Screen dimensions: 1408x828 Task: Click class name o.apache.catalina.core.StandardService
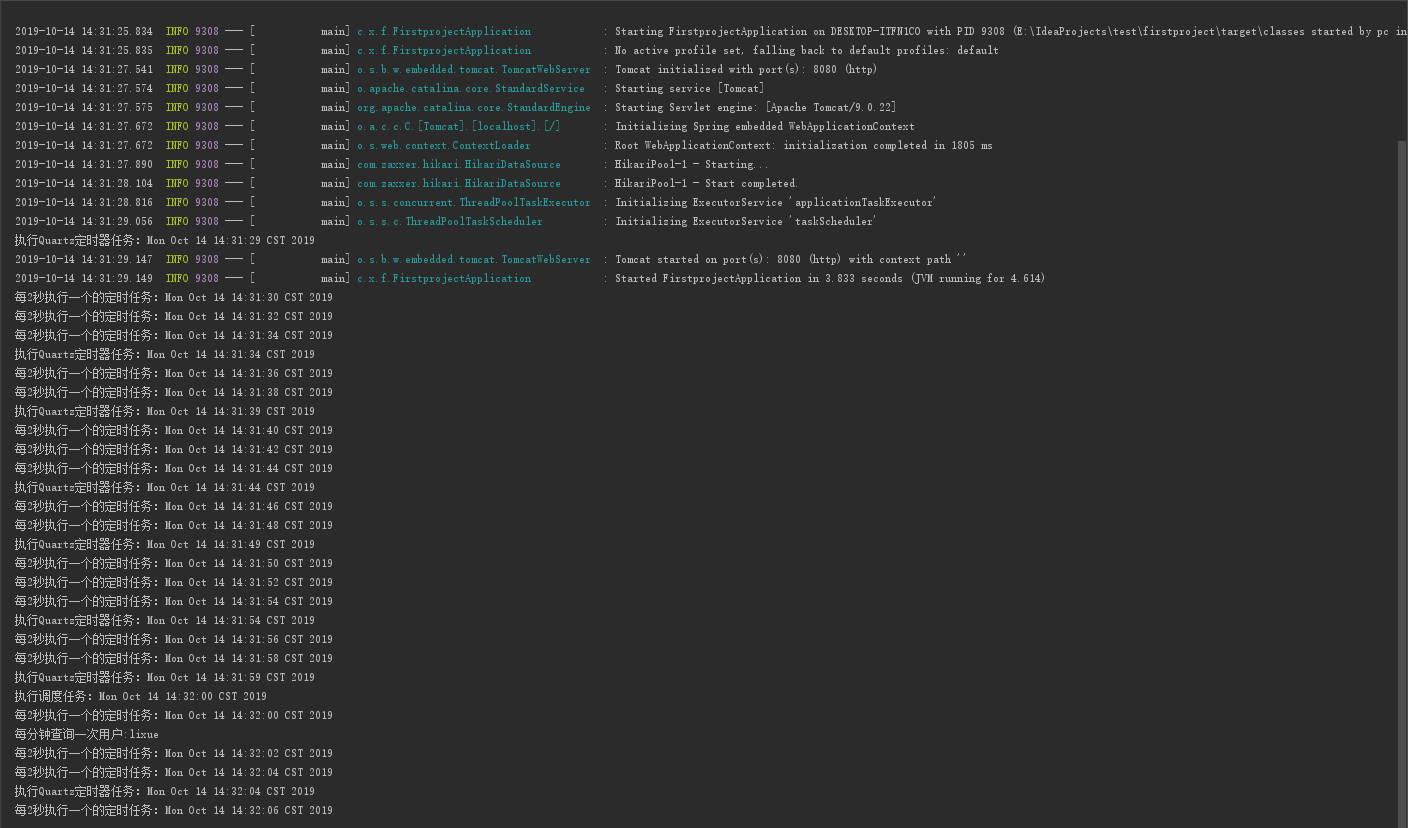(471, 89)
